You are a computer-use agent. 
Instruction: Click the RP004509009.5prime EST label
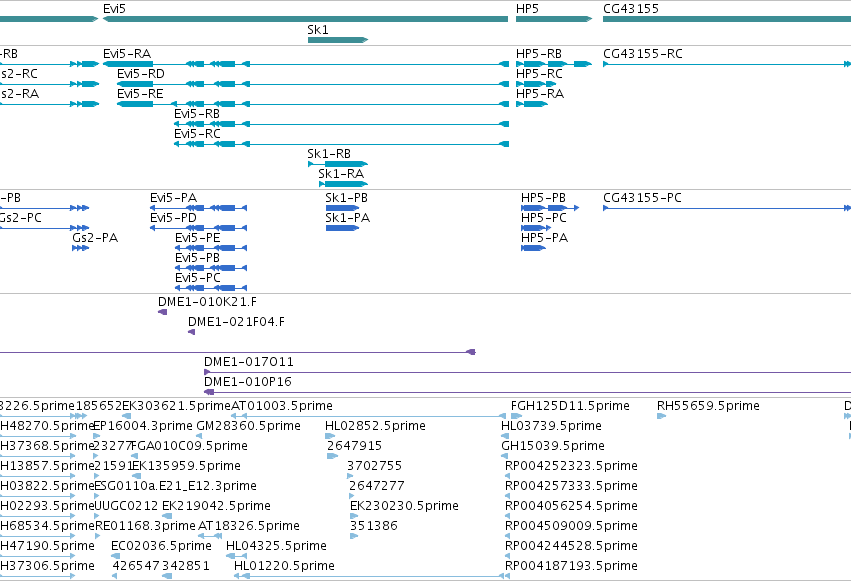point(571,527)
